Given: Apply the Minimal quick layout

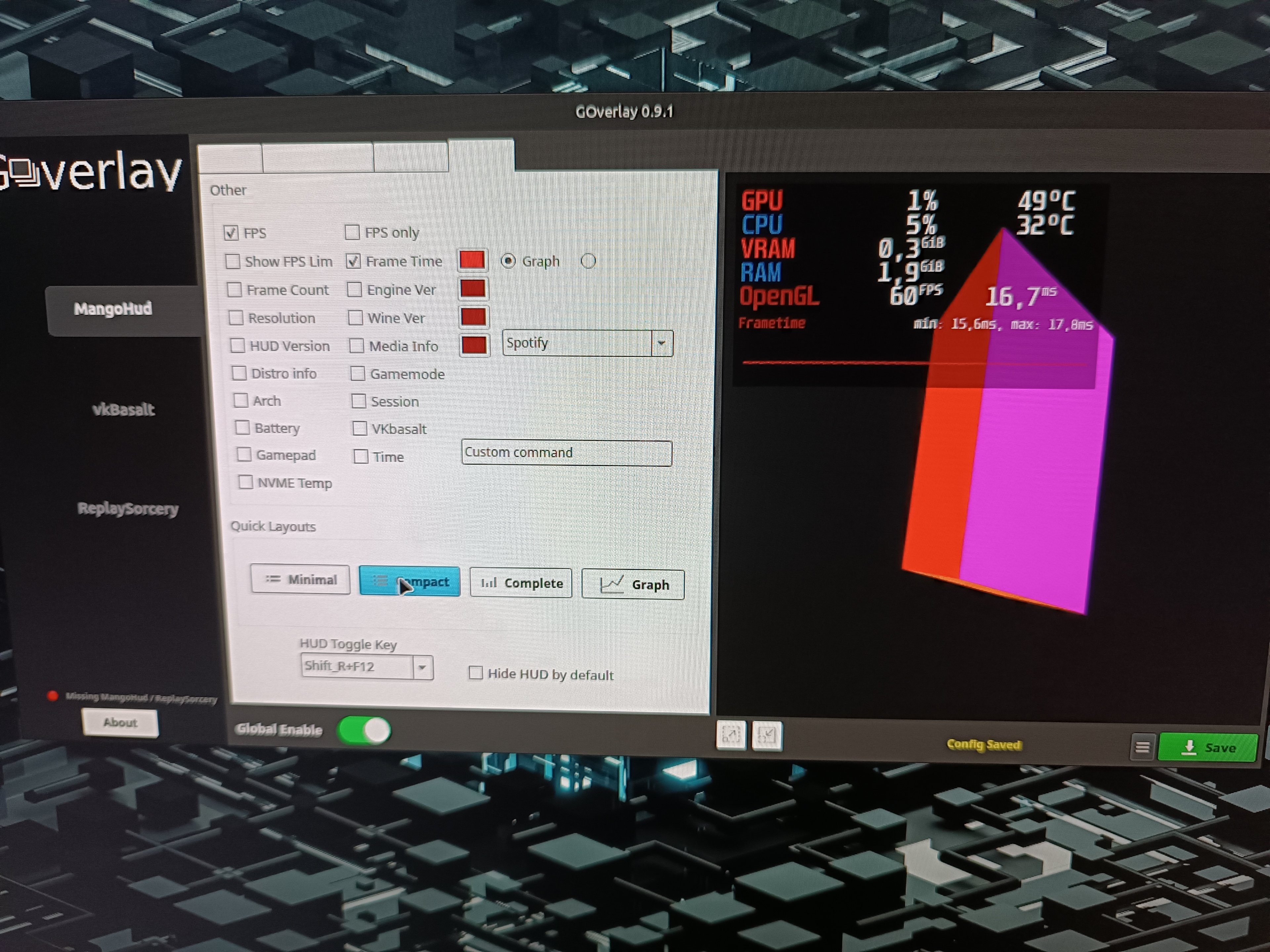Looking at the screenshot, I should pos(300,579).
